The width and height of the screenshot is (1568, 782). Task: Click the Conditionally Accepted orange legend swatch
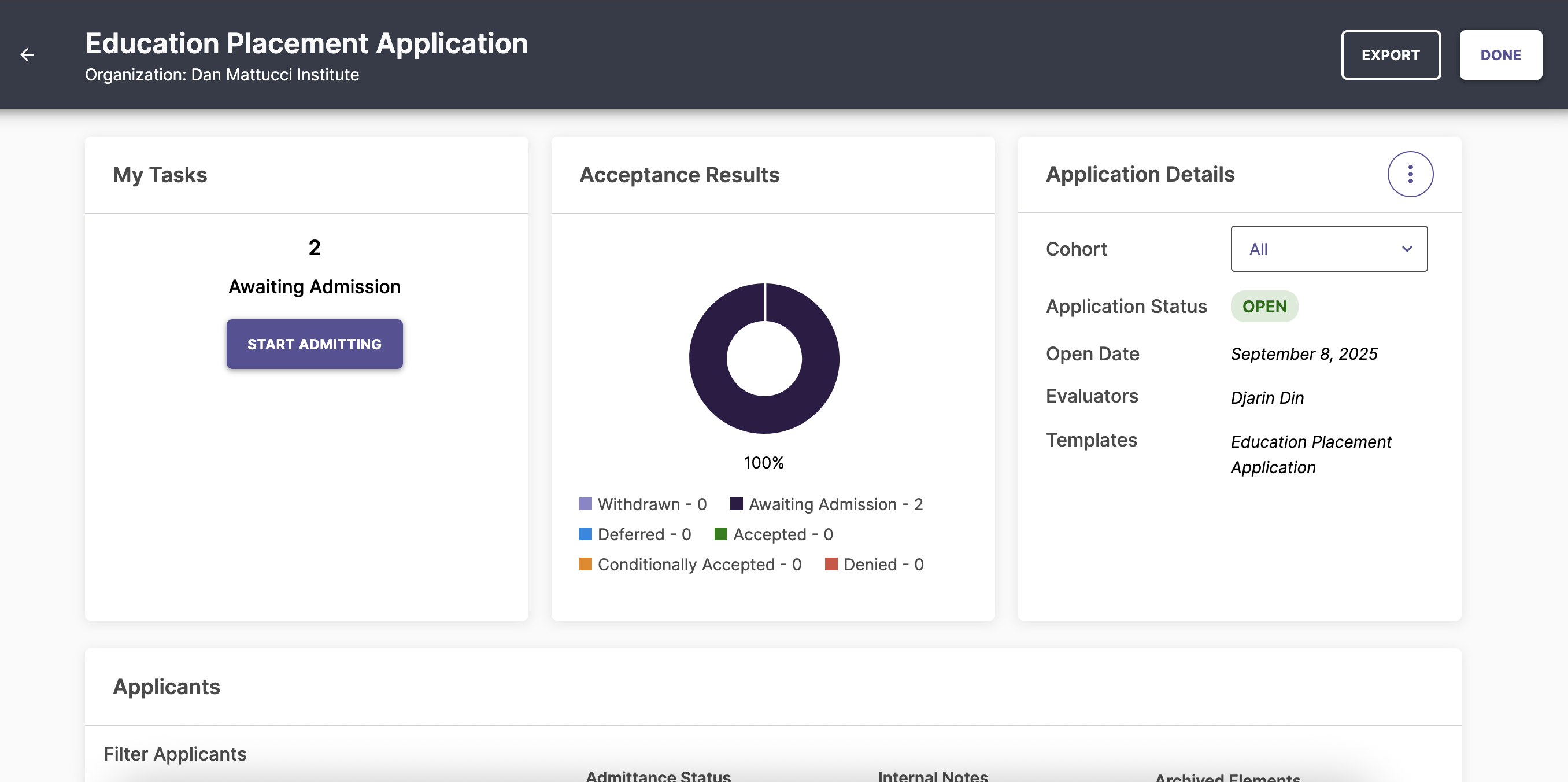pyautogui.click(x=585, y=564)
